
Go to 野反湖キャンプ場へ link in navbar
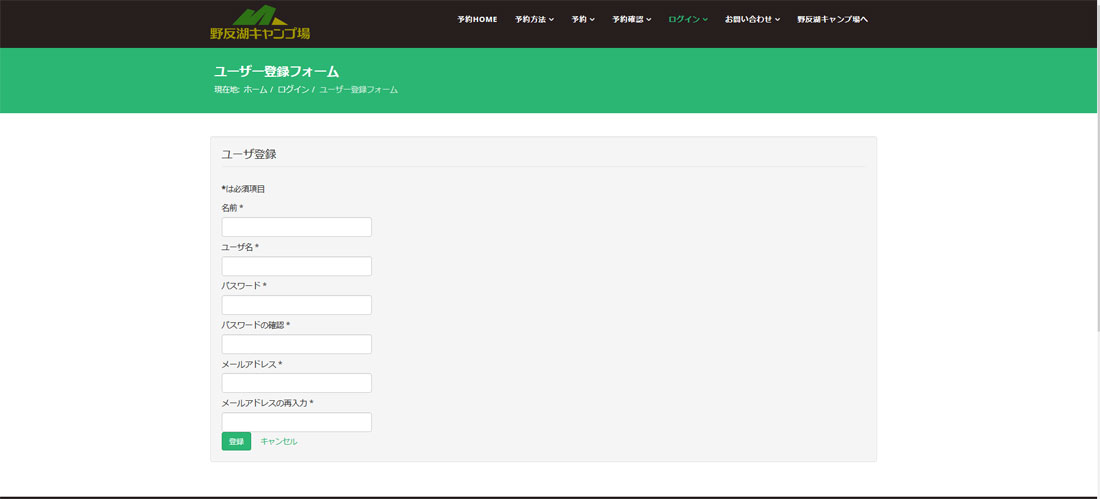(x=832, y=19)
